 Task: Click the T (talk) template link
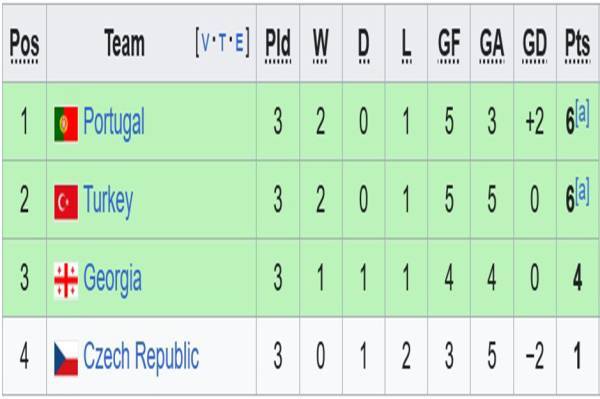click(222, 42)
